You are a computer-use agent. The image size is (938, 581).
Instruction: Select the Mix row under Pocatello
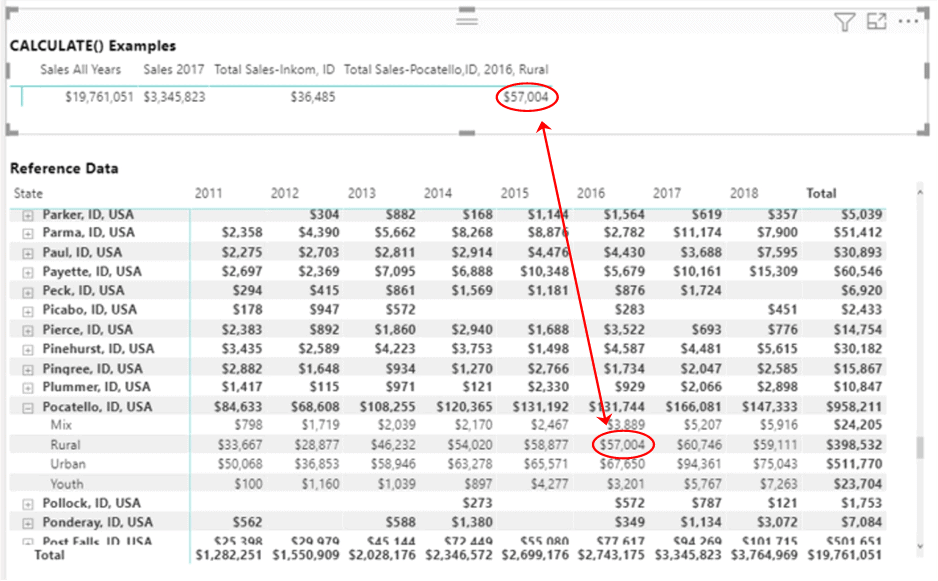61,425
